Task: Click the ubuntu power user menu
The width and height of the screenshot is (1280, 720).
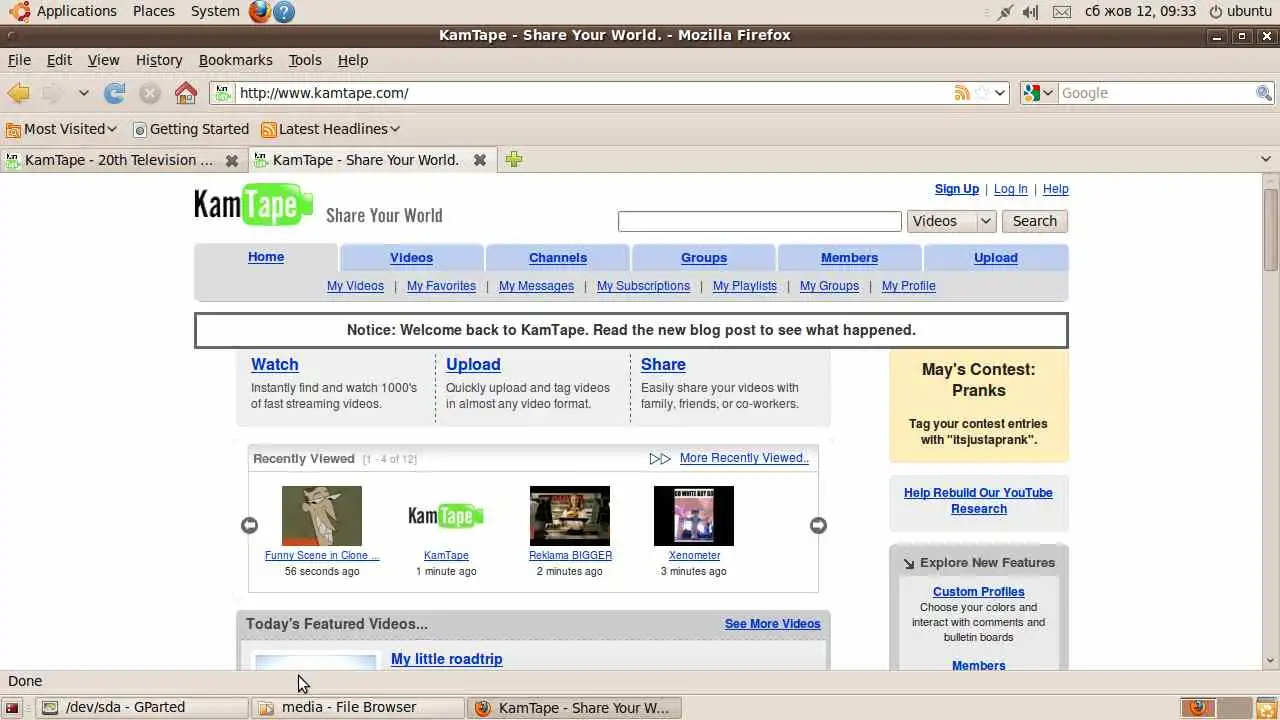Action: 1240,12
